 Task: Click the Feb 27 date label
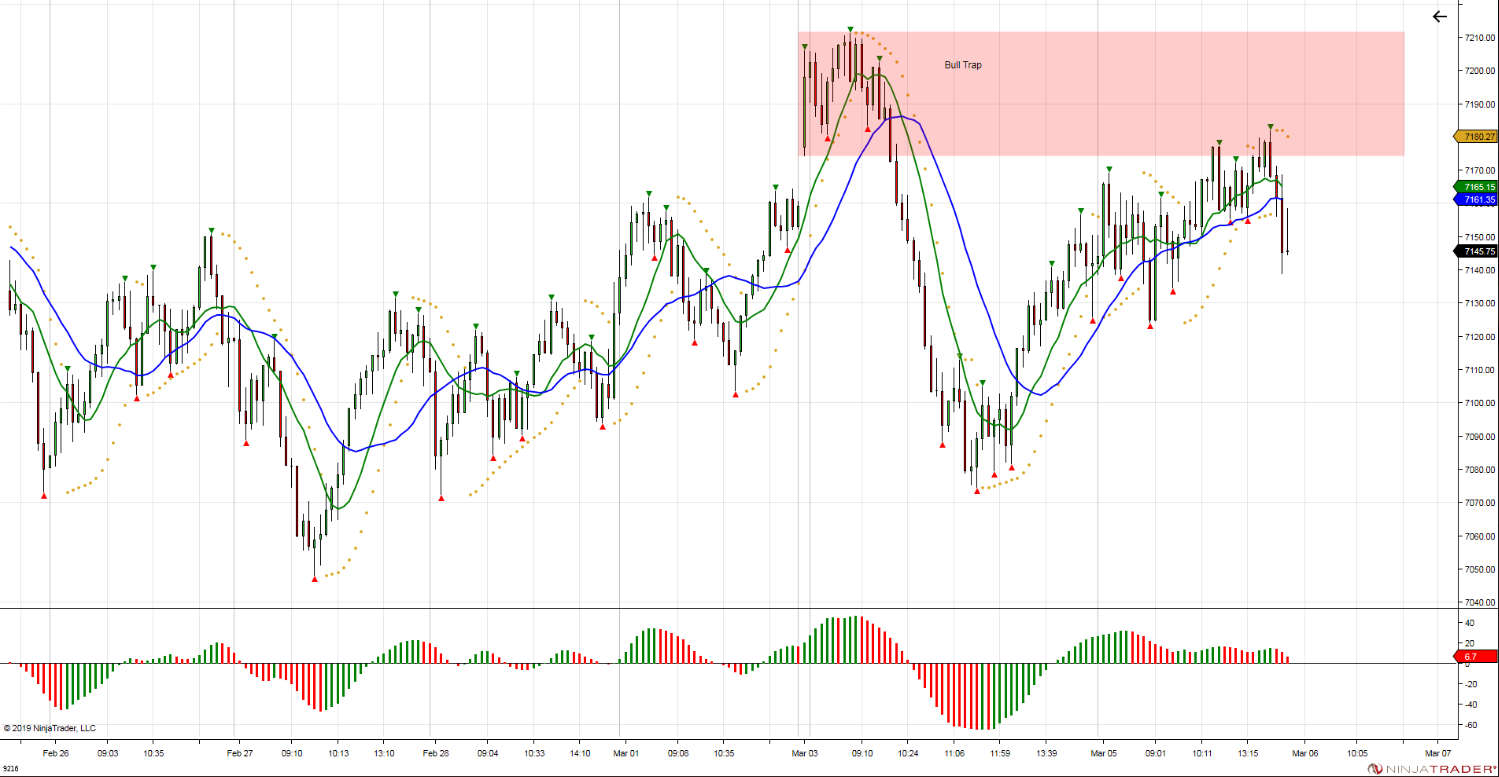[240, 753]
